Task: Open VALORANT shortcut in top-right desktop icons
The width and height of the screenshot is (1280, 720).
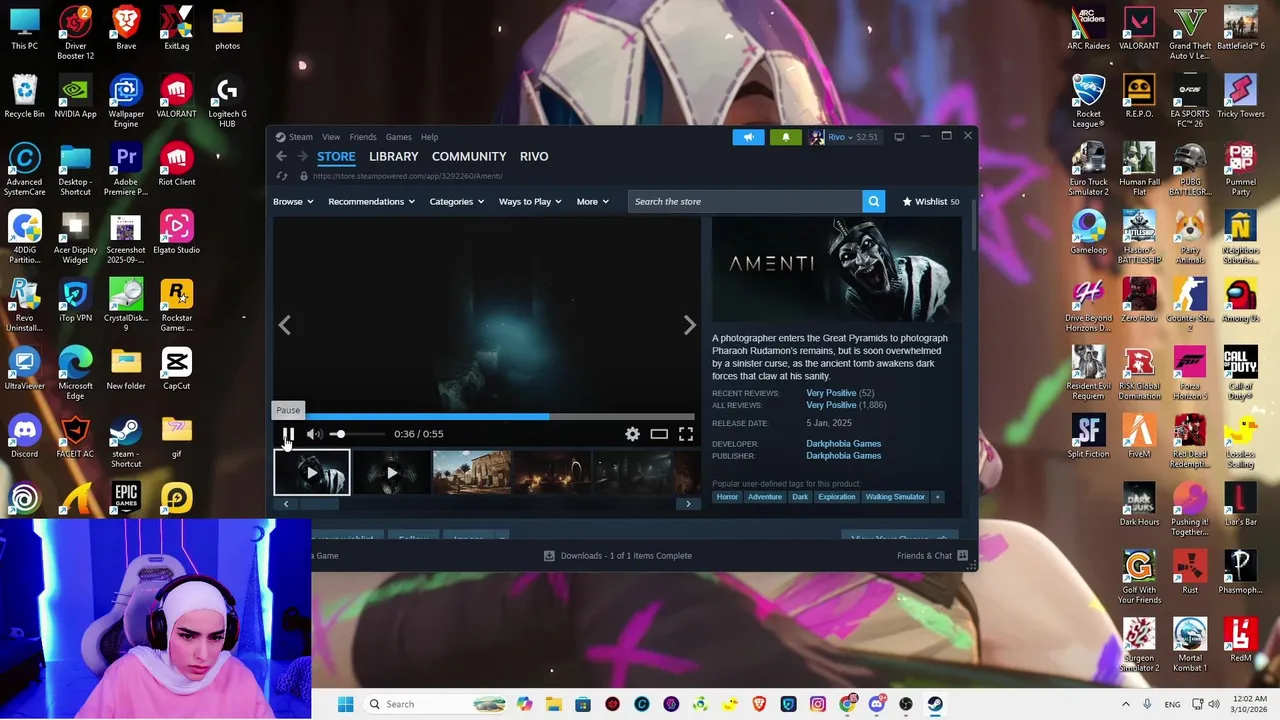Action: pyautogui.click(x=1139, y=30)
